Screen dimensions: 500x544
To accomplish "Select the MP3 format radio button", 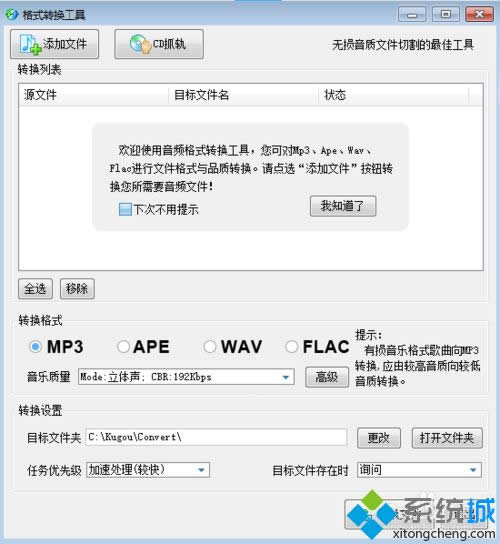I will [x=35, y=346].
